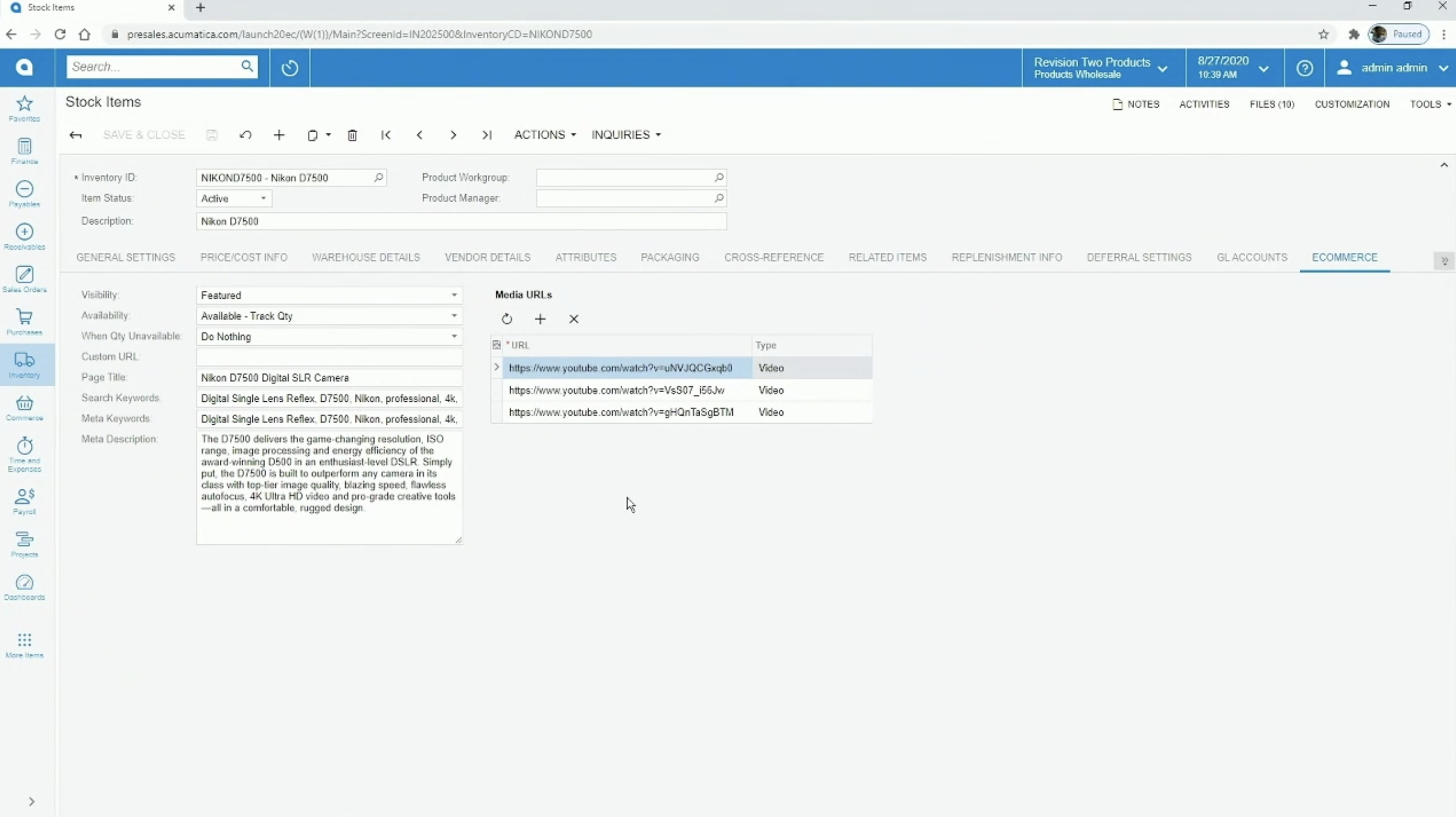Open the Time and Expenses workspace
Viewport: 1456px width, 817px height.
point(24,455)
